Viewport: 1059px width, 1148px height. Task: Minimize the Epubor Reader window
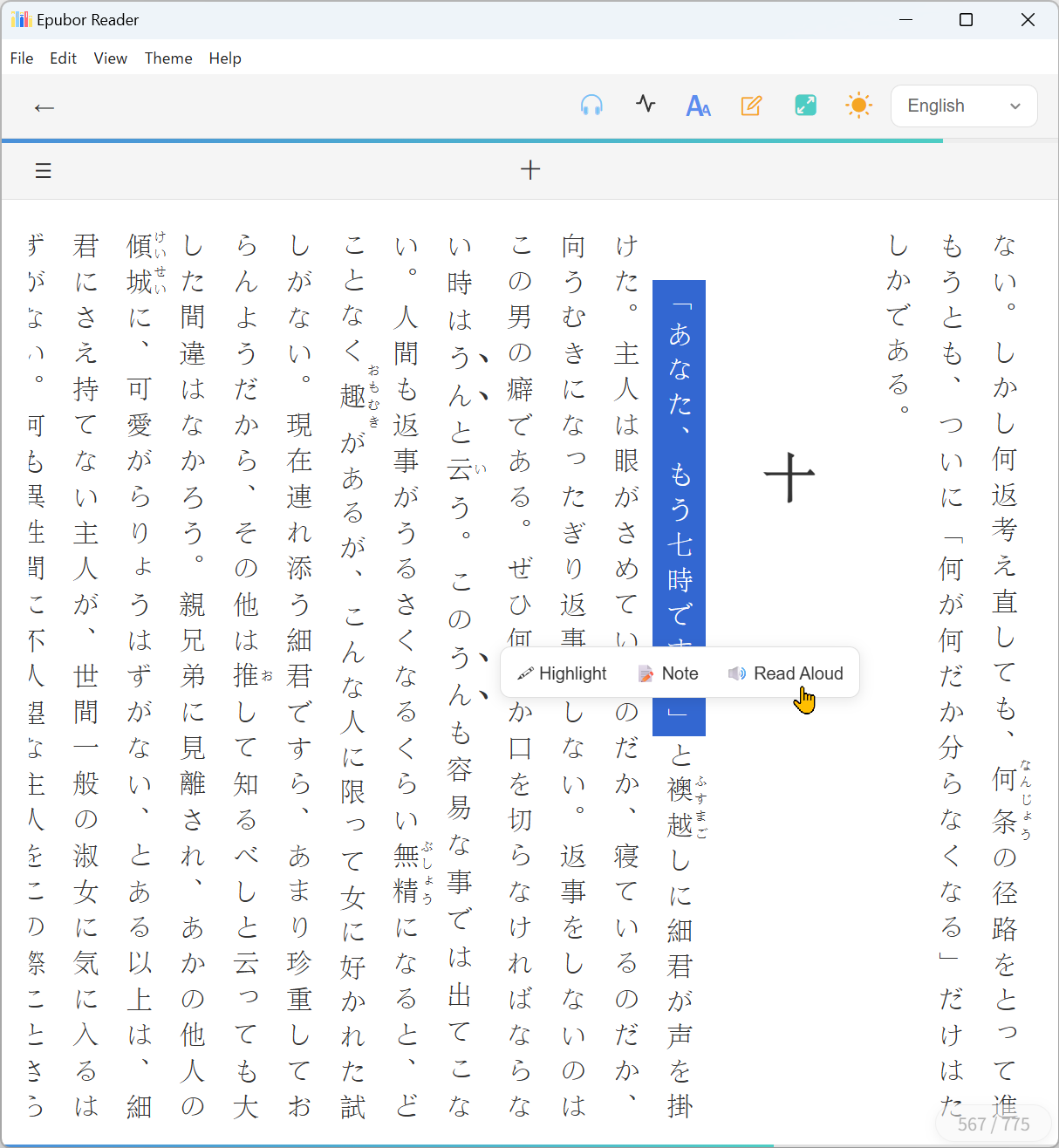point(905,19)
